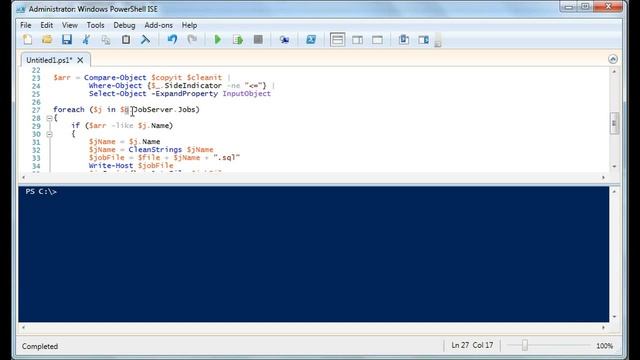640x360 pixels.
Task: Click the console pane scroll up arrow
Action: [x=614, y=191]
